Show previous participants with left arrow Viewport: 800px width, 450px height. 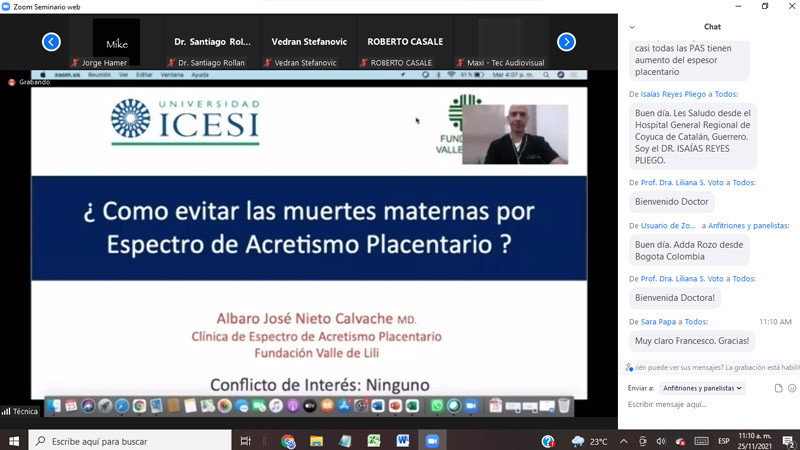click(x=51, y=41)
